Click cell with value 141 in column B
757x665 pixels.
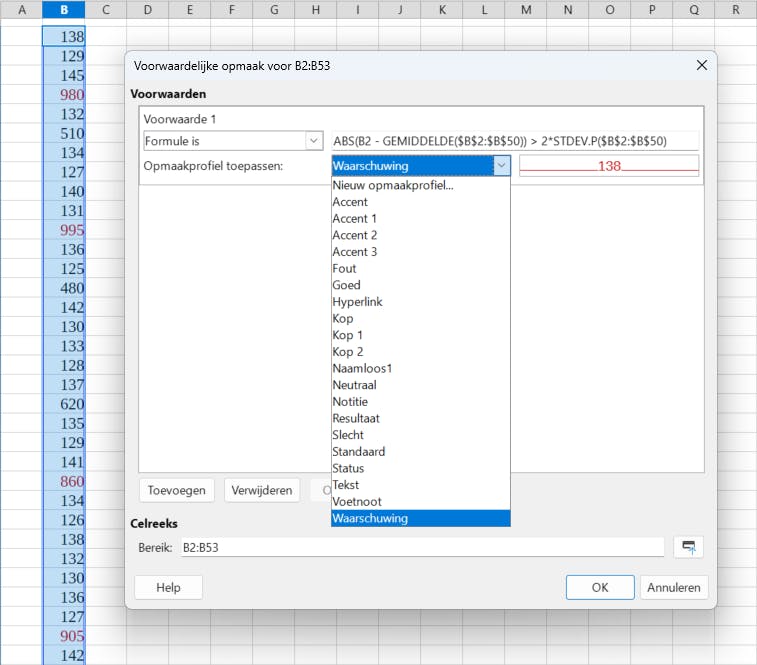pyautogui.click(x=64, y=462)
